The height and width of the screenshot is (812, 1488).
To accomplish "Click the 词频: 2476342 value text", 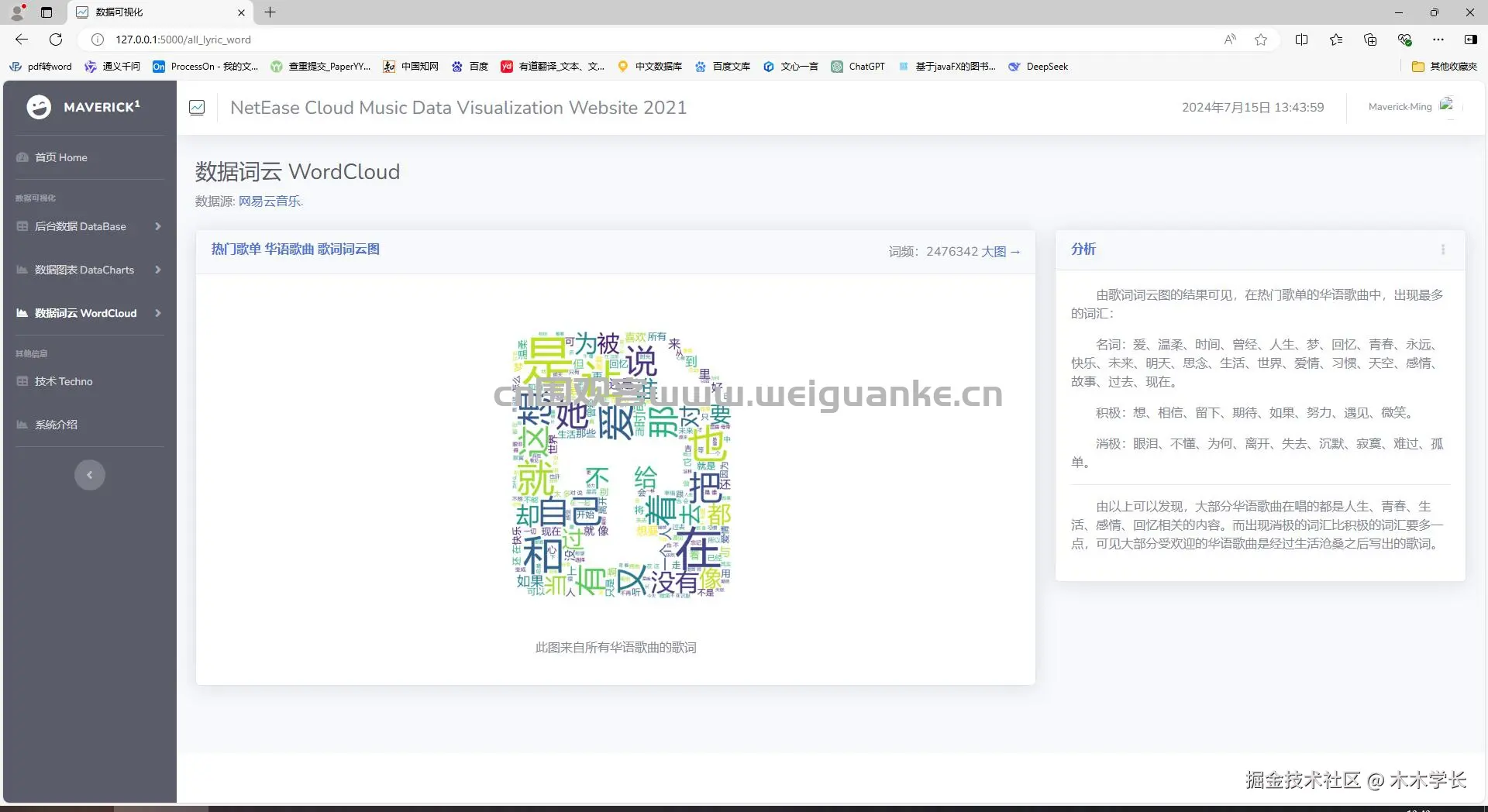I will pyautogui.click(x=933, y=252).
